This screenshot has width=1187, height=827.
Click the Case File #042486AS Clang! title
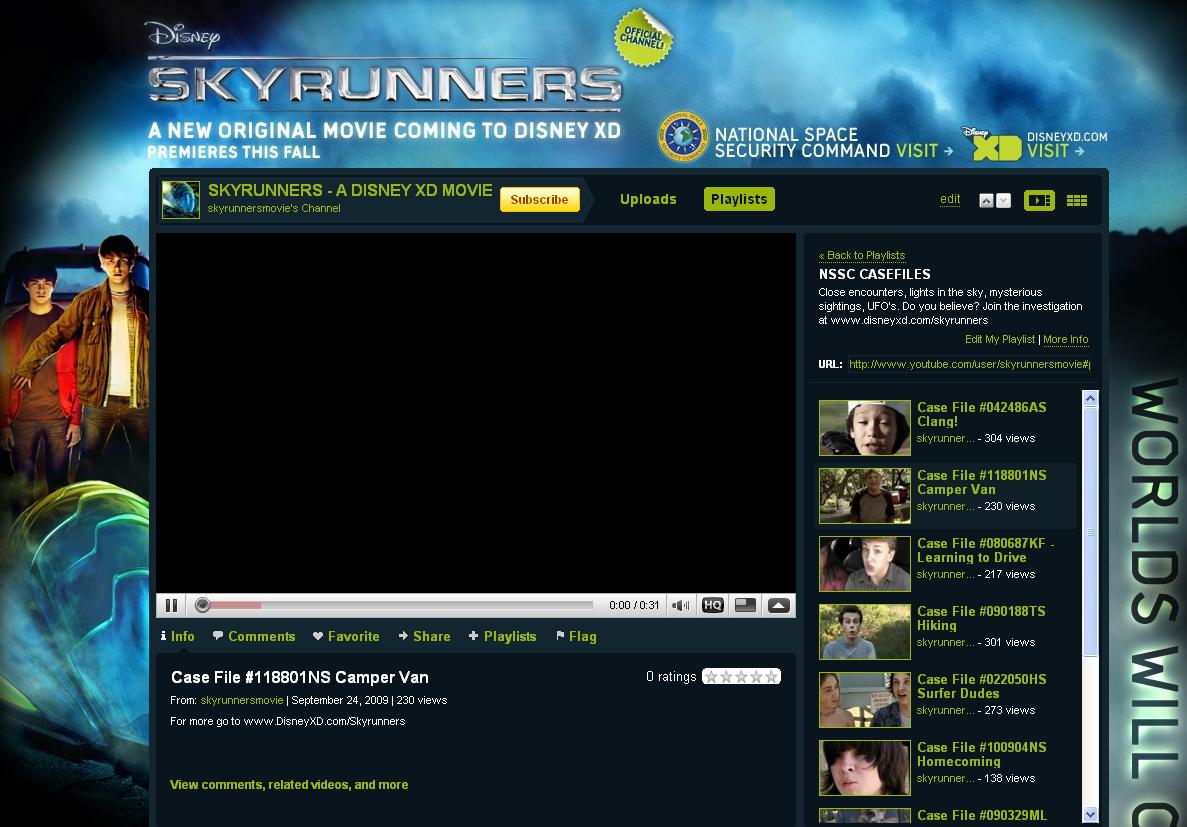click(x=982, y=414)
